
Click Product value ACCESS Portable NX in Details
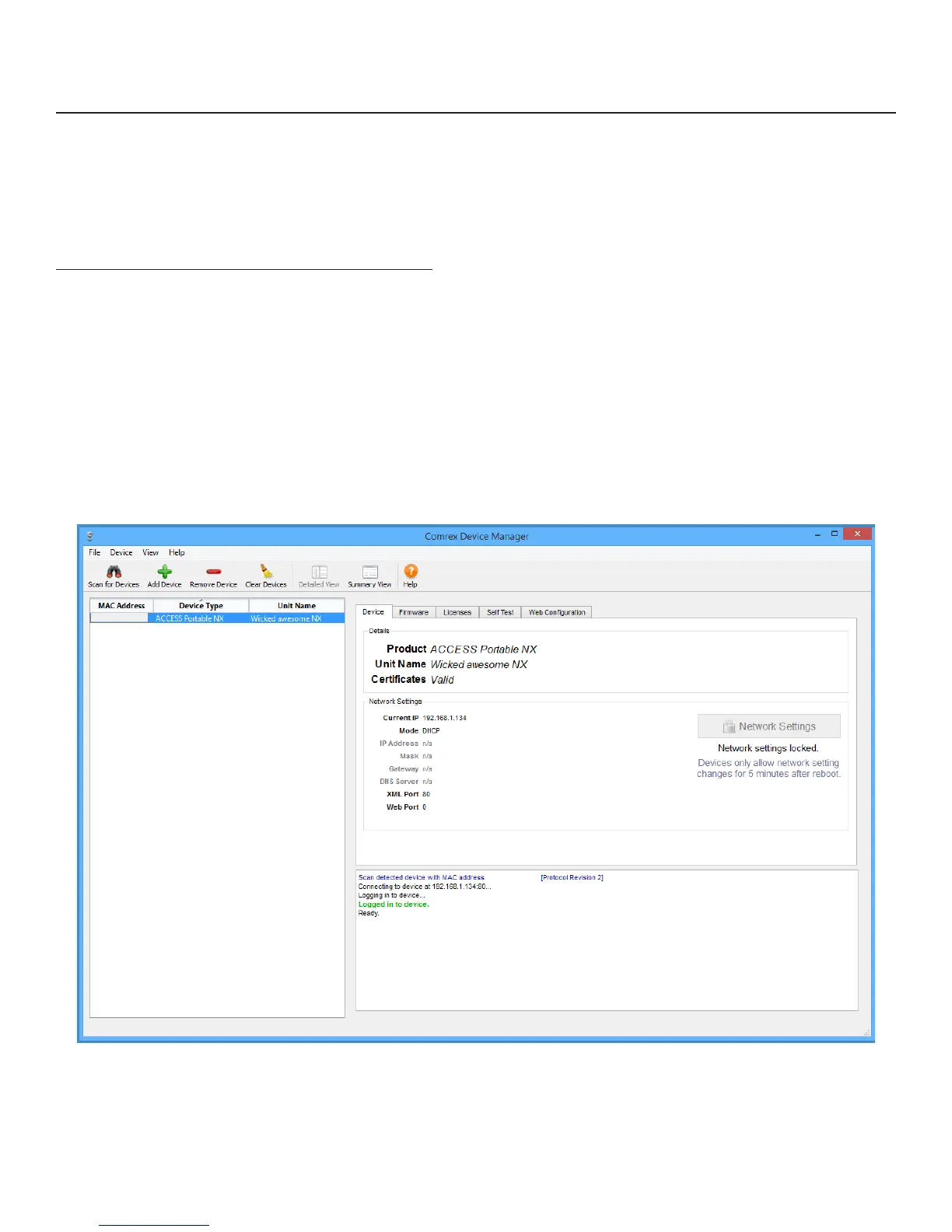coord(484,649)
